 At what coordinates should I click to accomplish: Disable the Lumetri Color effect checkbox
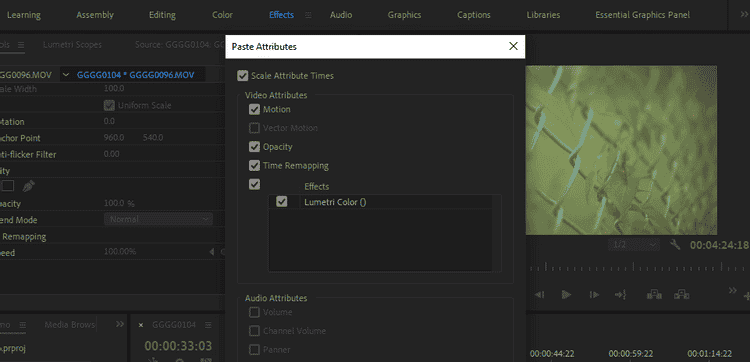coord(282,202)
